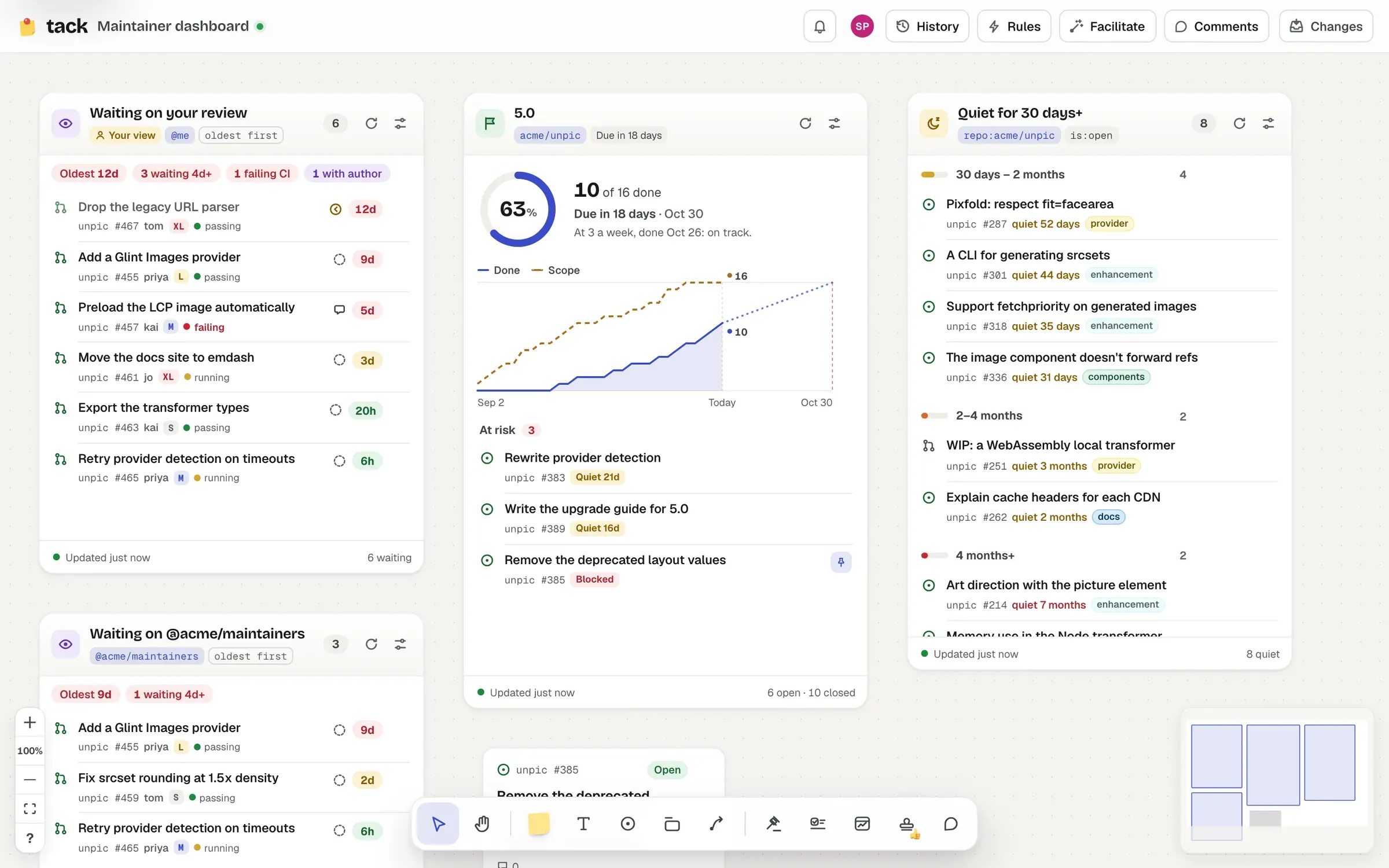Screen dimensions: 1389x868
Task: Refresh the Waiting on your review card
Action: point(372,123)
